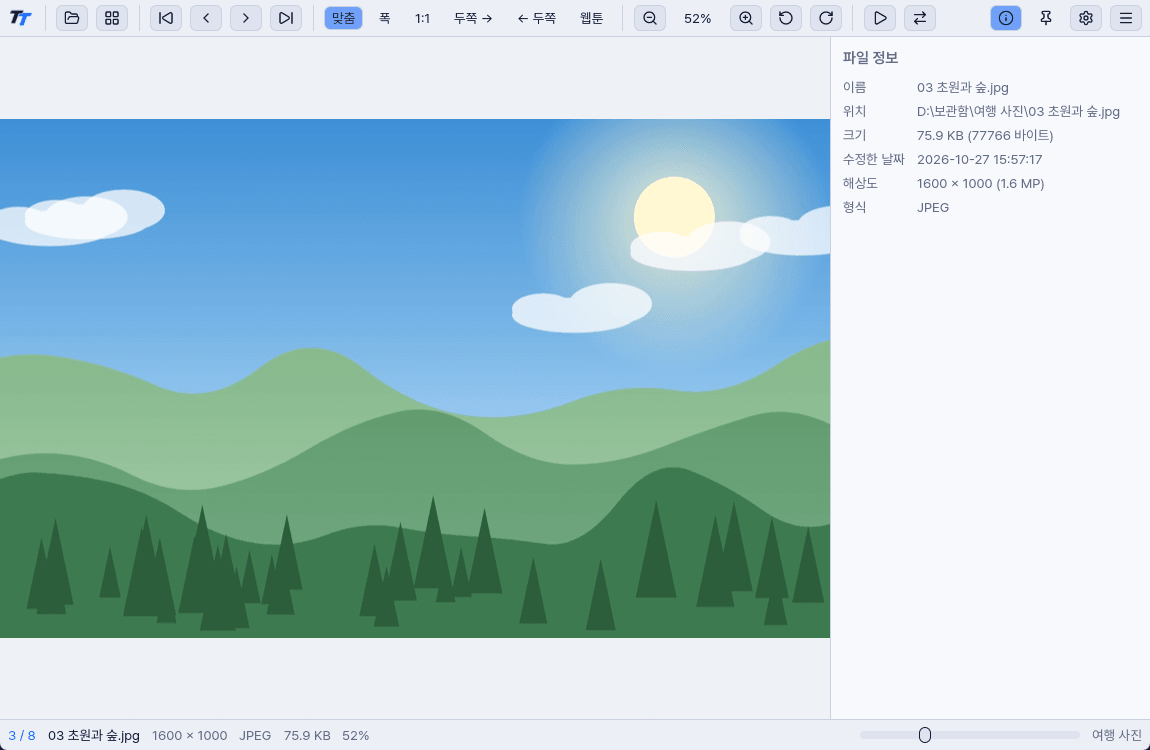Rotate the image counterclockwise
The width and height of the screenshot is (1150, 750).
tap(785, 18)
